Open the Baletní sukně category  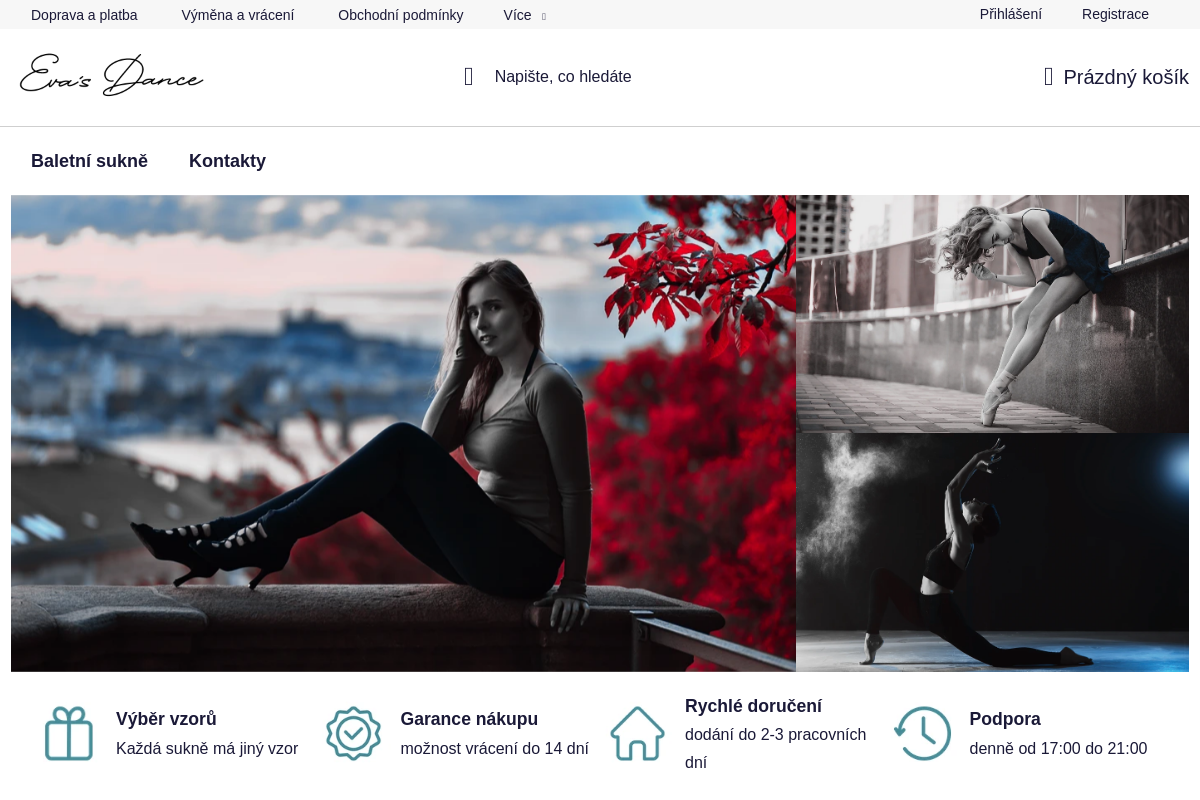89,161
